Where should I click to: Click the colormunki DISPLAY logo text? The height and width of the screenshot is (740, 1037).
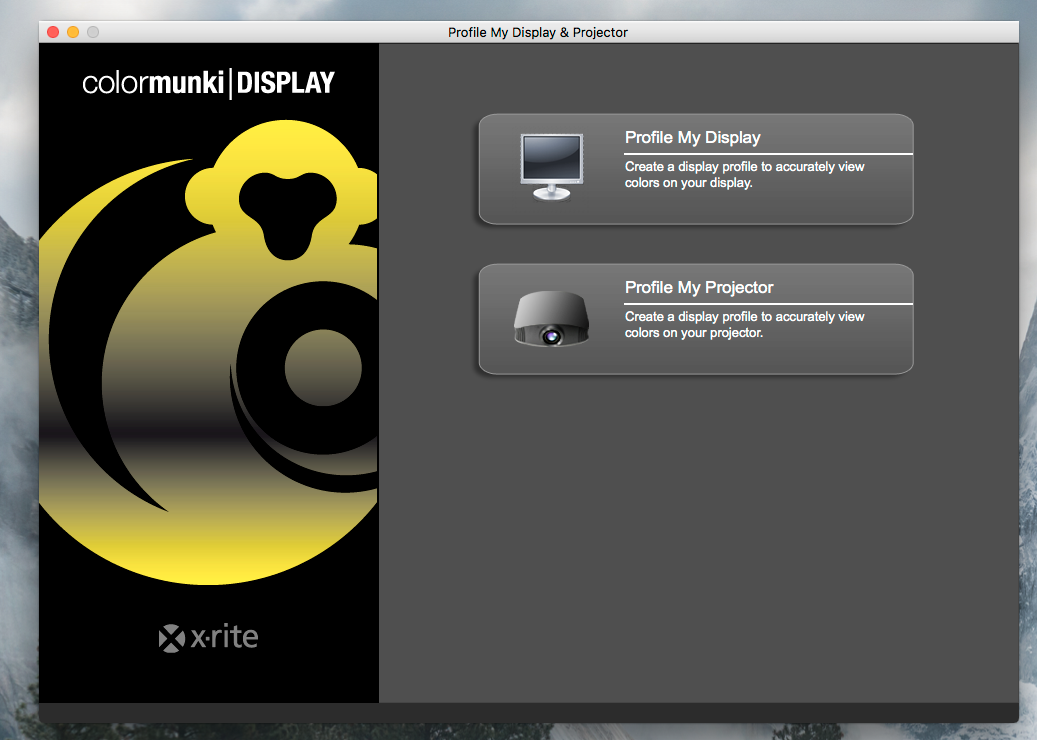point(208,83)
